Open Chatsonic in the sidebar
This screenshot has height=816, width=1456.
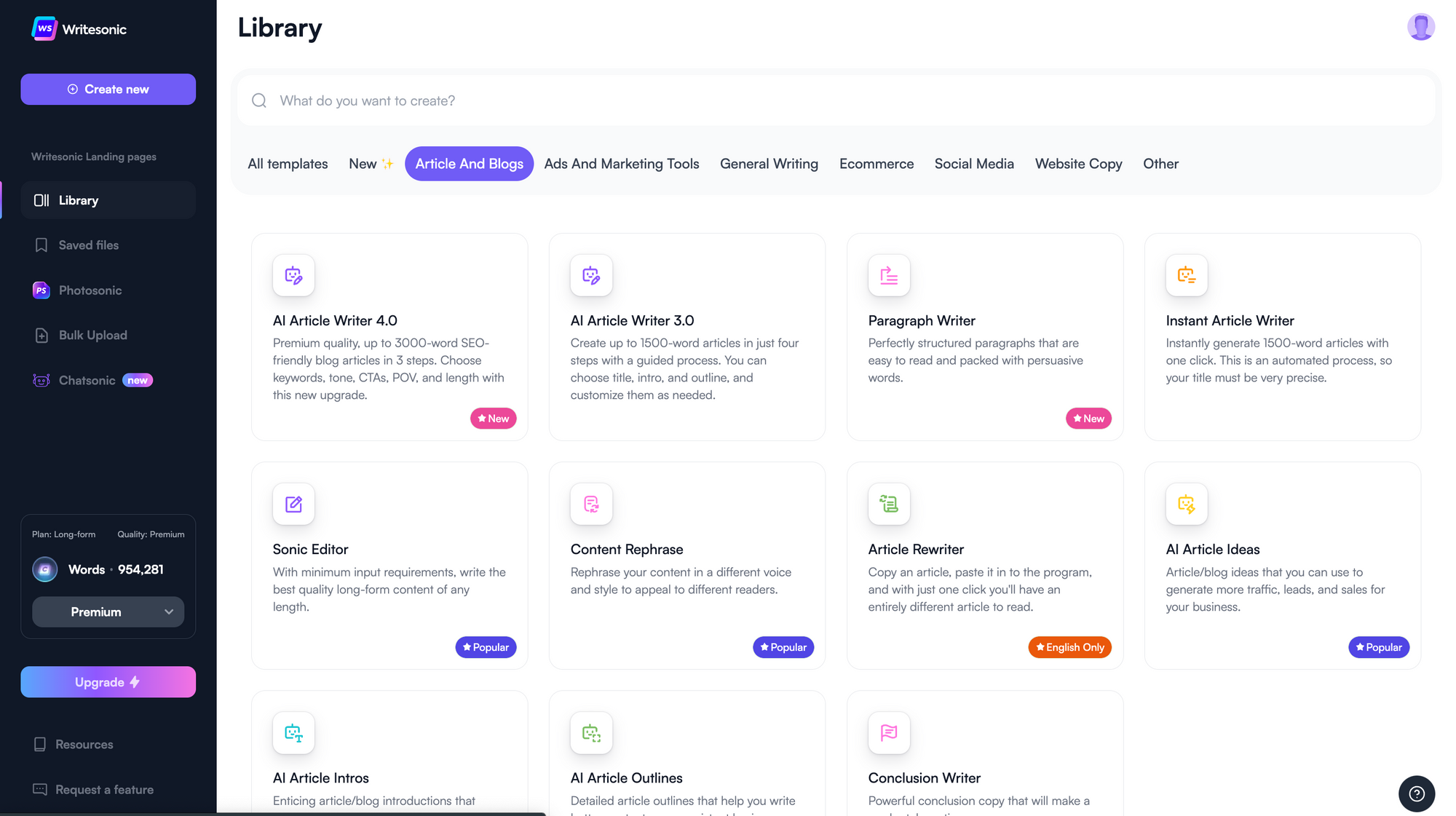point(87,380)
